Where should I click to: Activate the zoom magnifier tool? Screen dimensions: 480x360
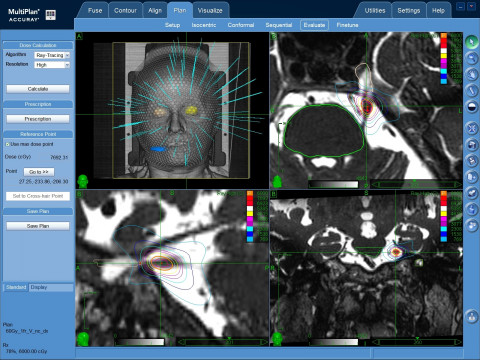point(472,58)
